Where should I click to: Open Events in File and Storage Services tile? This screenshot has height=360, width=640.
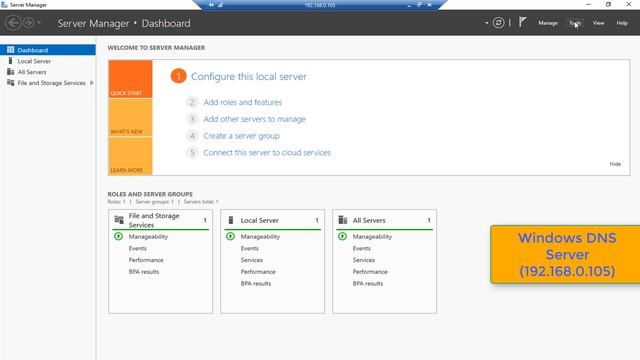point(138,248)
